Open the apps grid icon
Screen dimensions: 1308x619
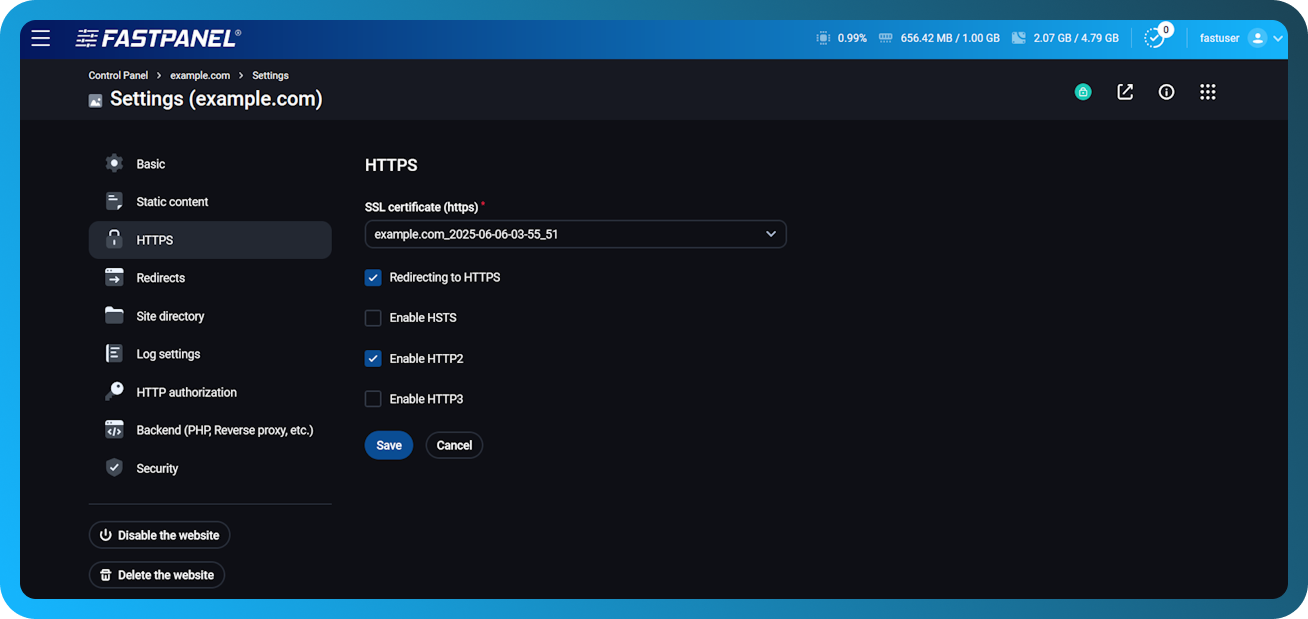1207,91
